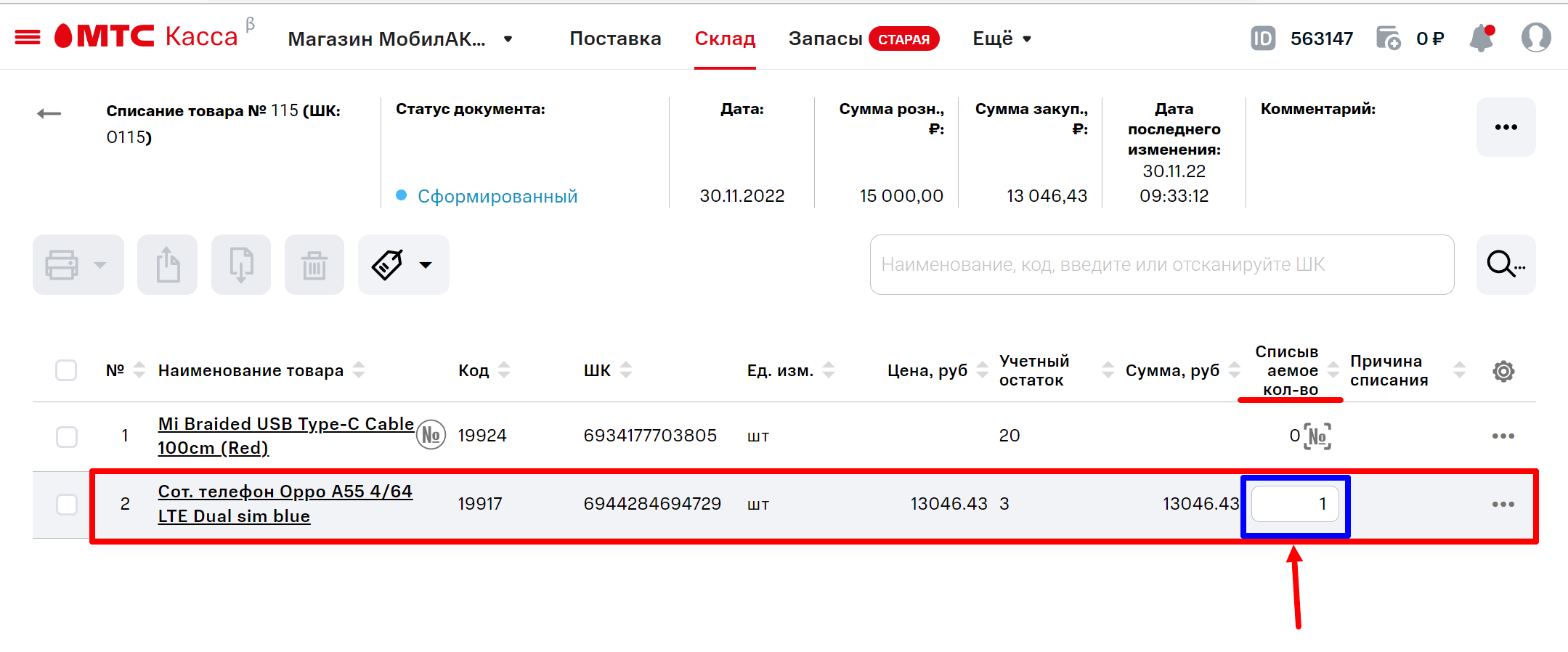Sort by Наименование товара column
Viewport: 1568px width, 652px height.
(x=359, y=370)
